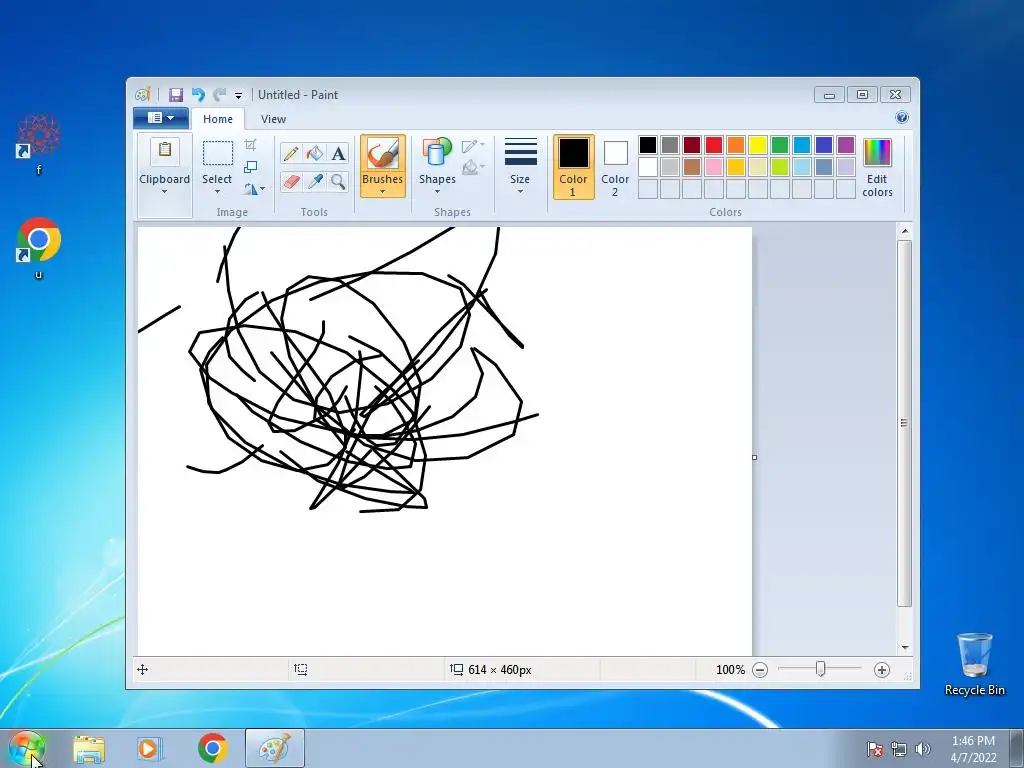Select the Chrome desktop shortcut labeled u

point(39,247)
